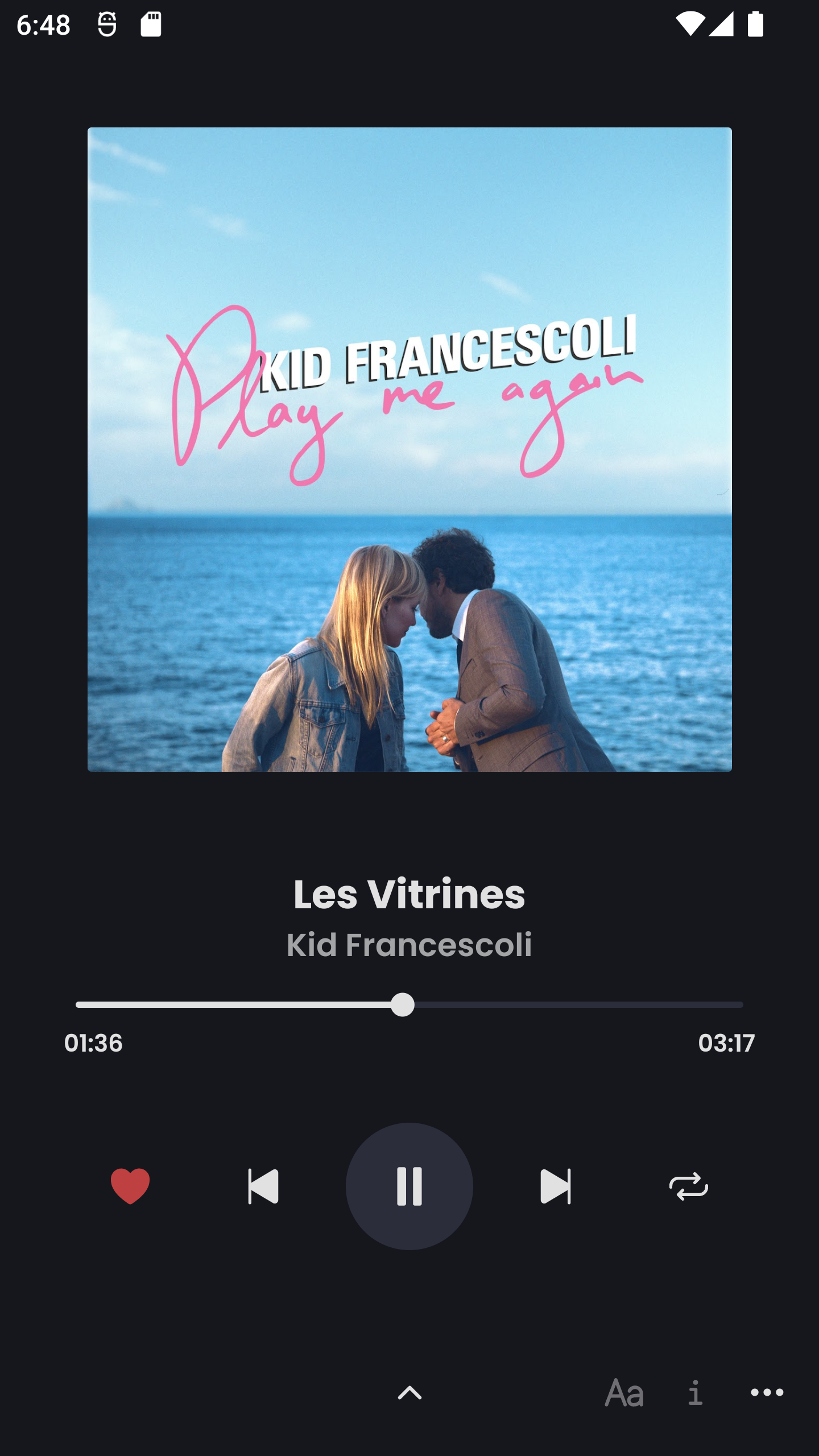Tap the Play Me Again album artwork
Viewport: 819px width, 1456px height.
tap(409, 449)
